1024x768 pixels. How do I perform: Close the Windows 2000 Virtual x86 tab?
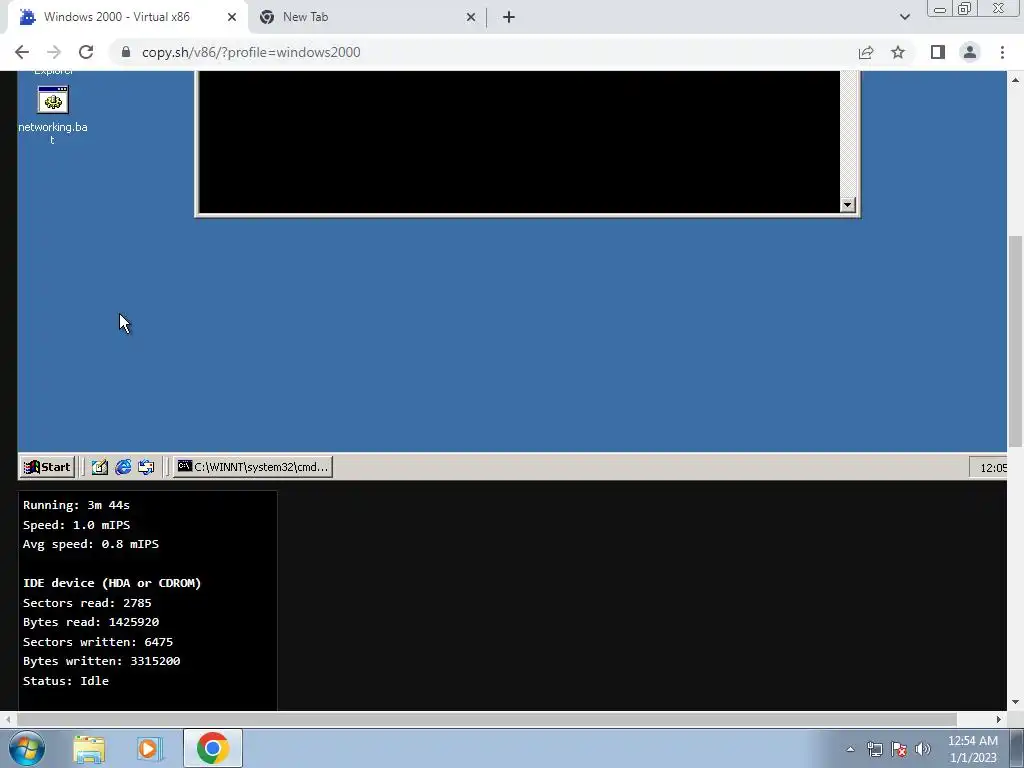tap(232, 17)
